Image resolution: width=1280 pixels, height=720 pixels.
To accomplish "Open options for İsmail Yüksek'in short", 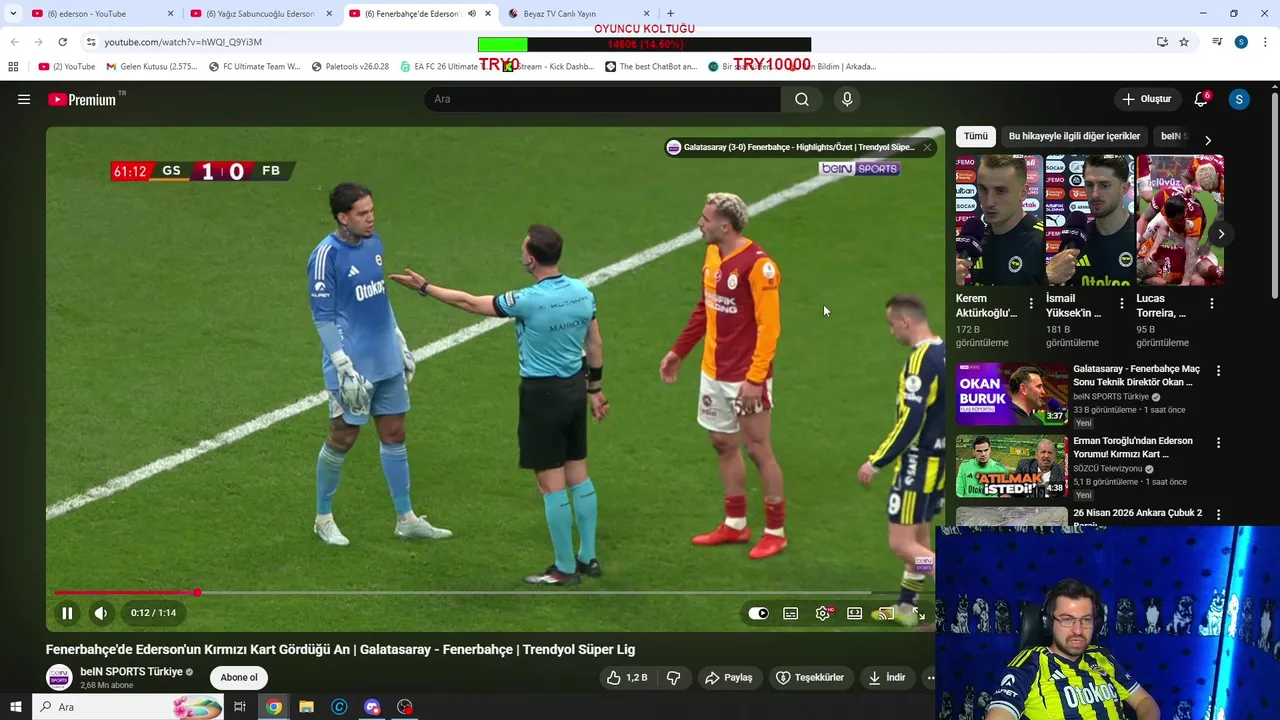I will click(x=1121, y=303).
